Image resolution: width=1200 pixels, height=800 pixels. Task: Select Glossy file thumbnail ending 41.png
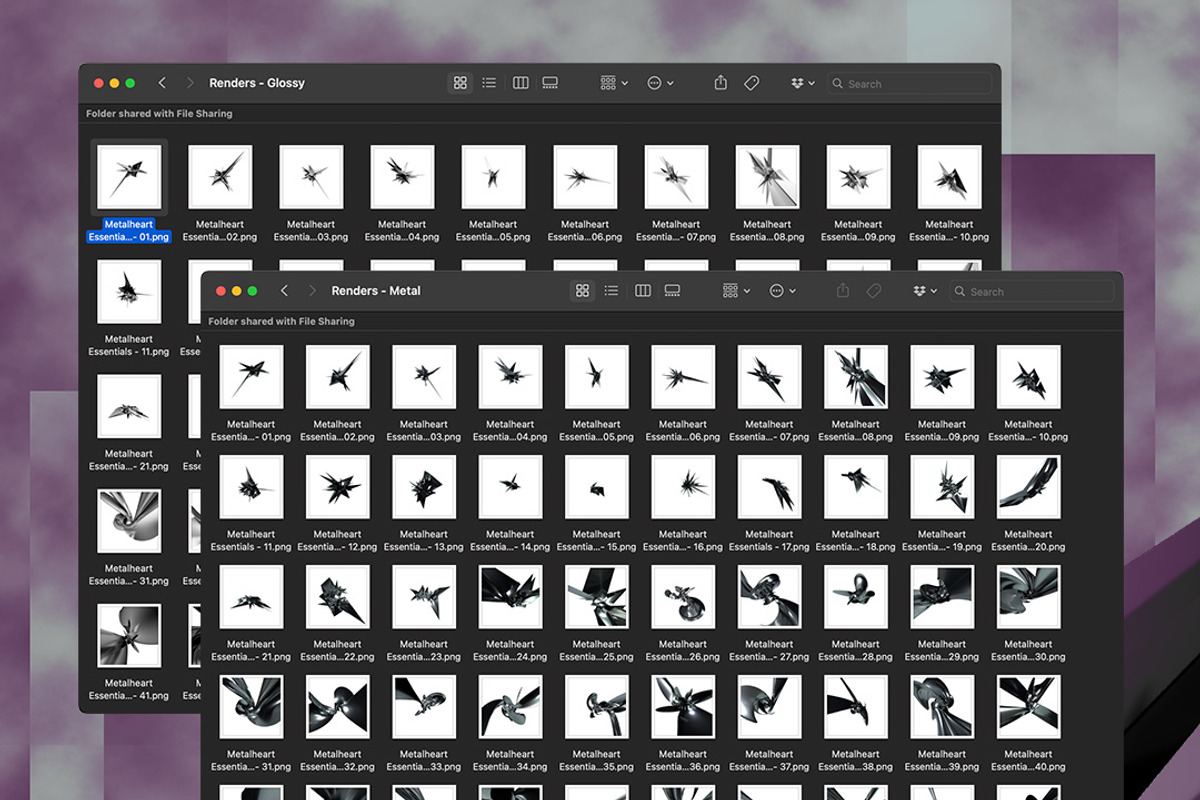(x=129, y=636)
